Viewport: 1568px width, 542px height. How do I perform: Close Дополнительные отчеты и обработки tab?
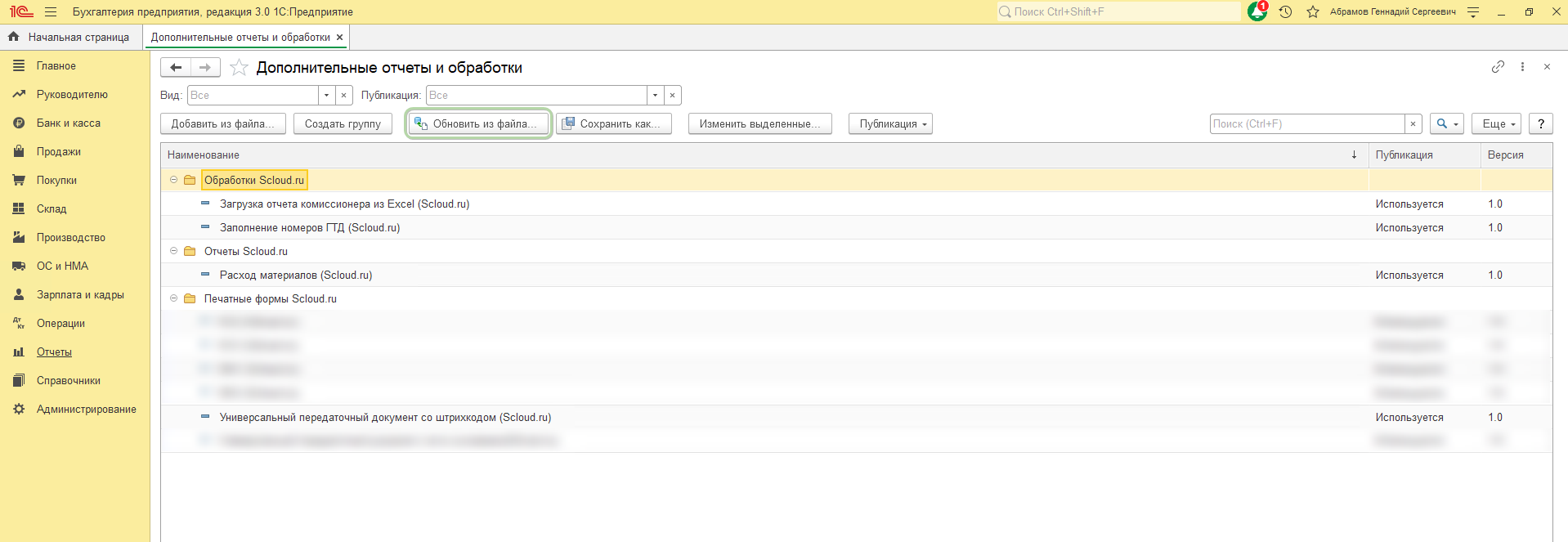click(x=340, y=38)
